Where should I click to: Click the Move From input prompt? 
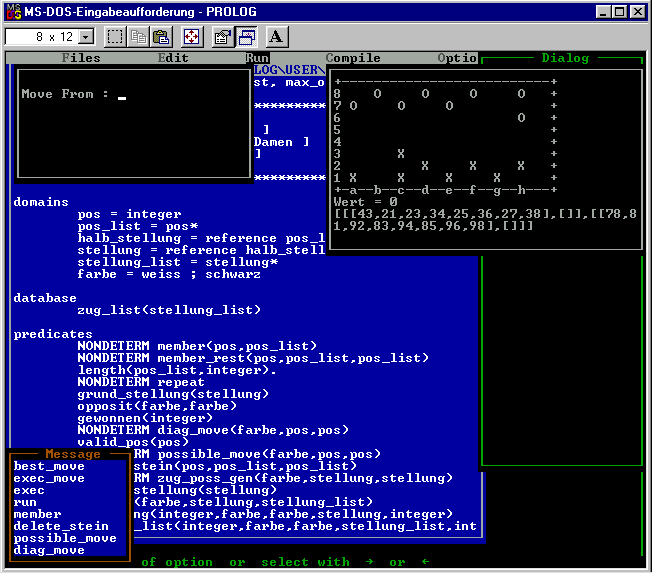tap(122, 95)
